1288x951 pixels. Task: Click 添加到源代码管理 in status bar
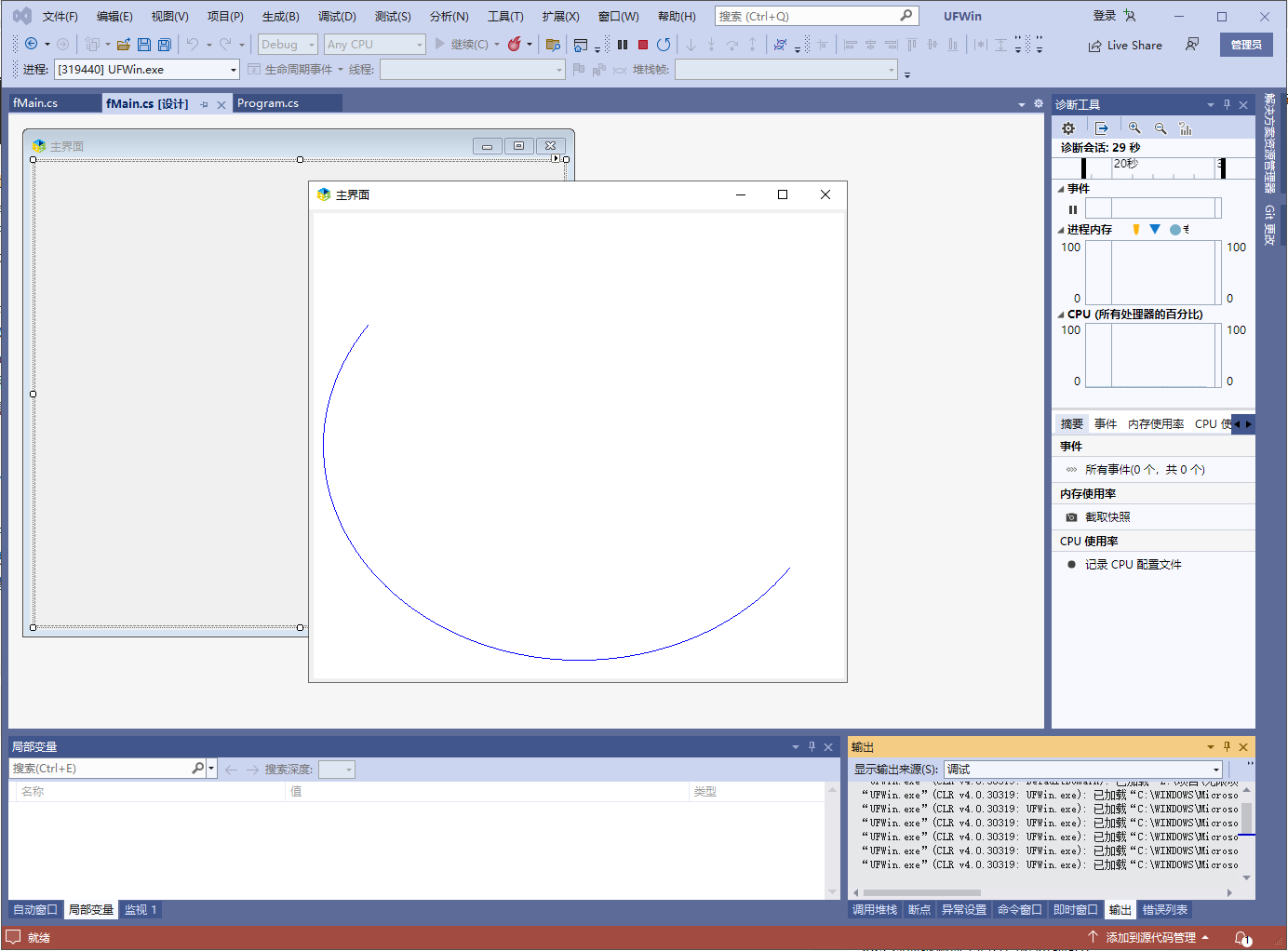(x=1149, y=937)
